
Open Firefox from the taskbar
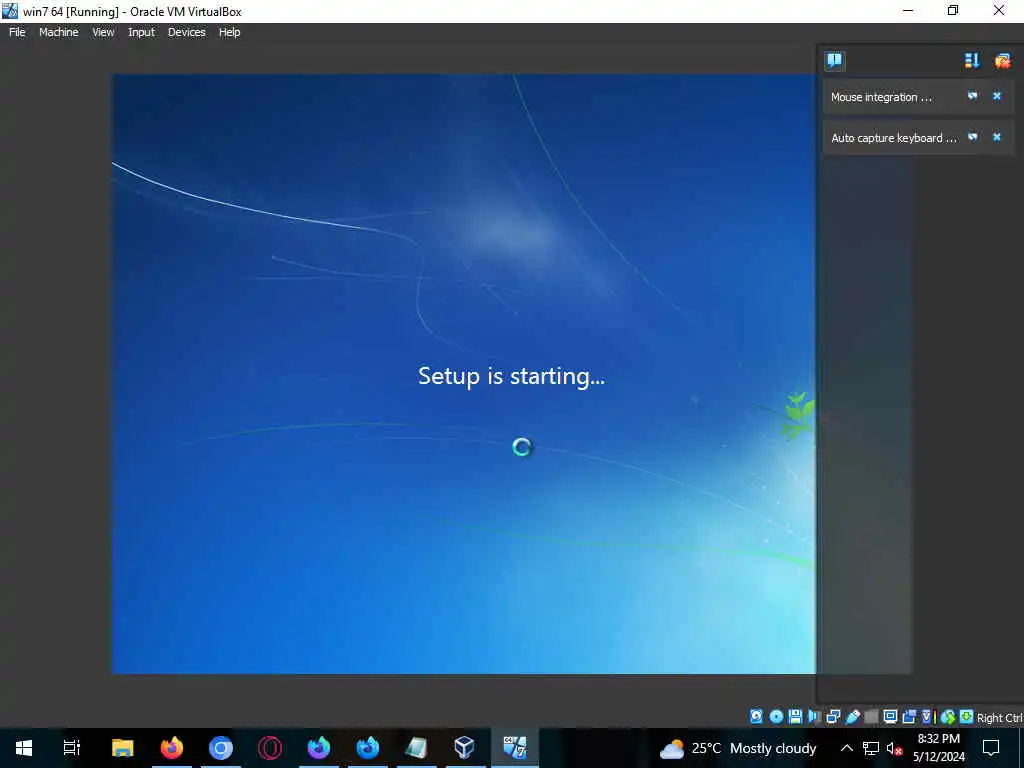pyautogui.click(x=172, y=748)
